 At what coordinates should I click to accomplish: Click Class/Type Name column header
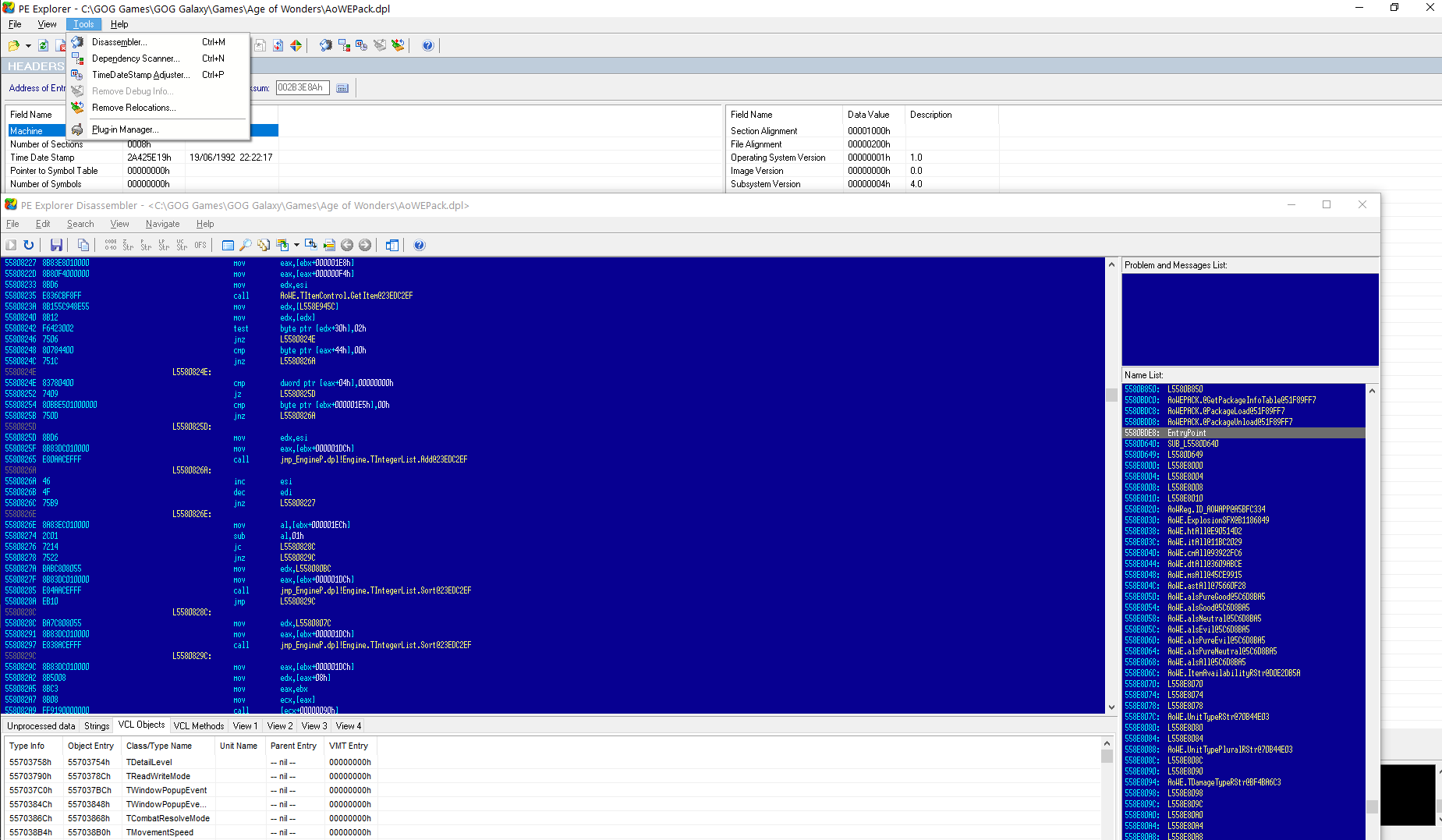coord(168,746)
